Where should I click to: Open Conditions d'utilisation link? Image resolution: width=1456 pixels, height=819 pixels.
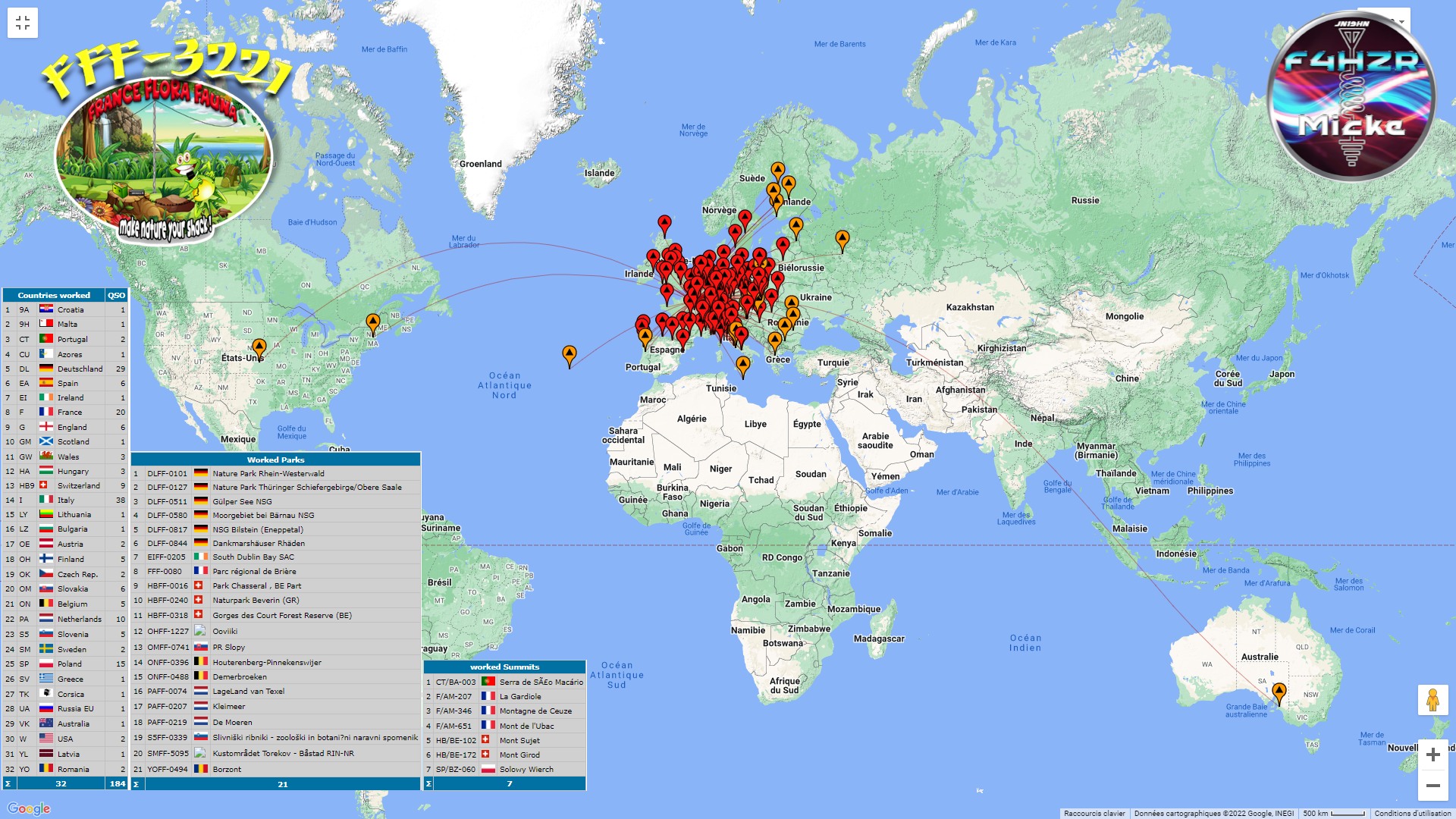point(1412,813)
